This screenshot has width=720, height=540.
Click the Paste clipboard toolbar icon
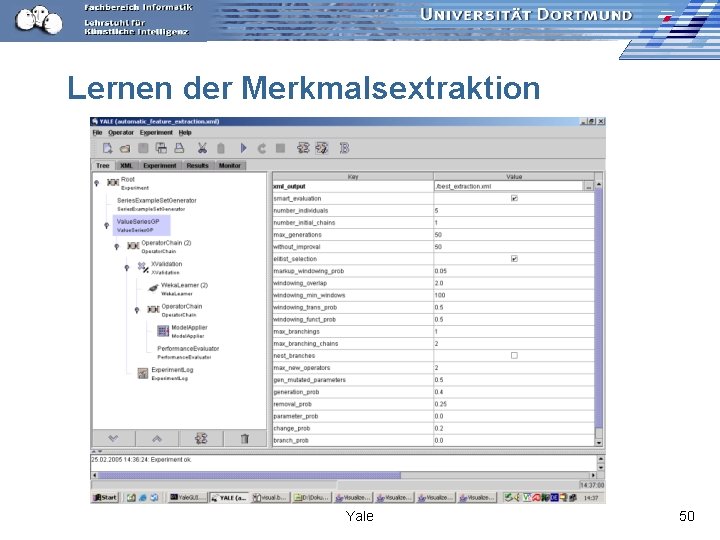220,148
